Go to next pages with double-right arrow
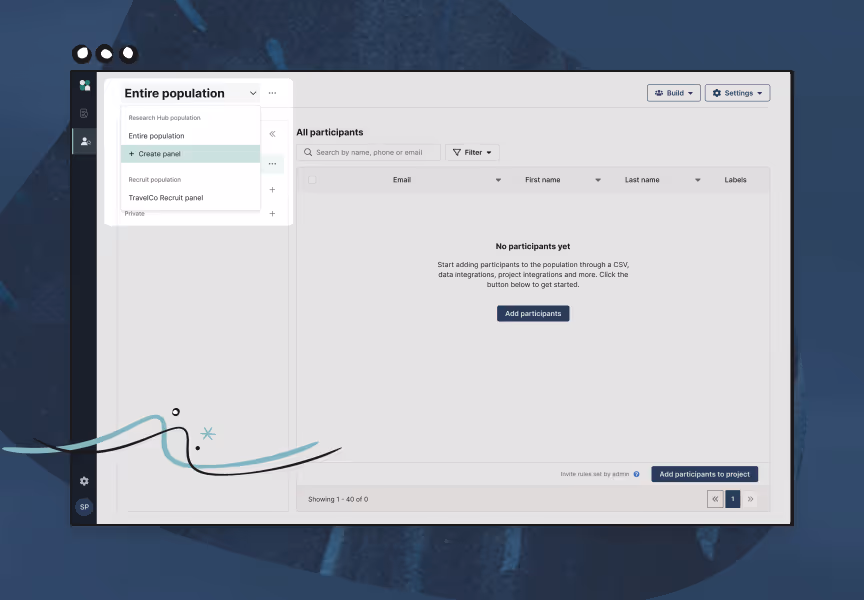Image resolution: width=864 pixels, height=600 pixels. tap(750, 499)
